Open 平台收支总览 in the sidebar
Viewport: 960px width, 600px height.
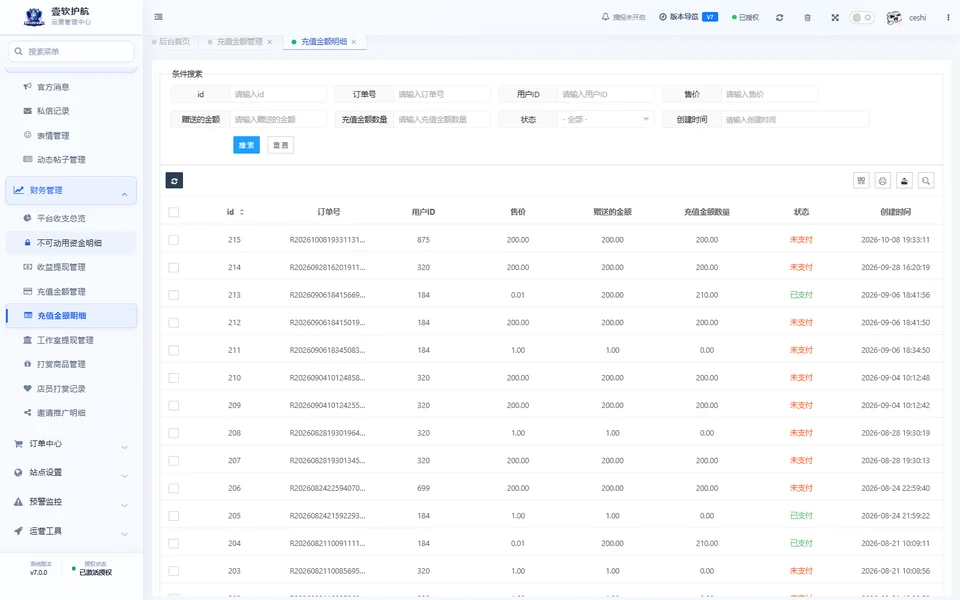coord(61,218)
